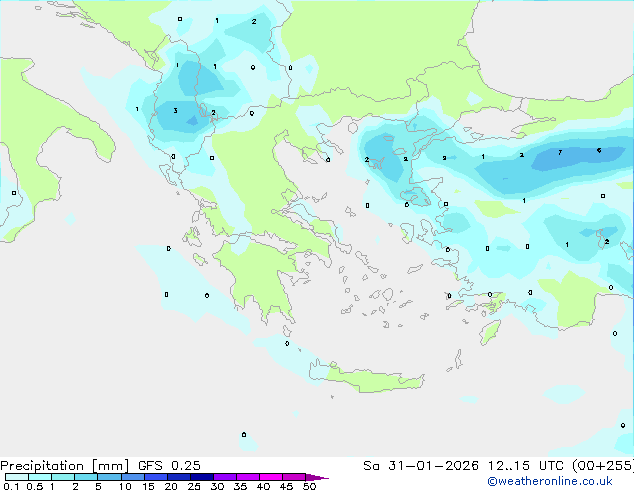This screenshot has width=634, height=490.
Task: Click the "Sa 31-01-2026" date text
Action: pyautogui.click(x=421, y=466)
